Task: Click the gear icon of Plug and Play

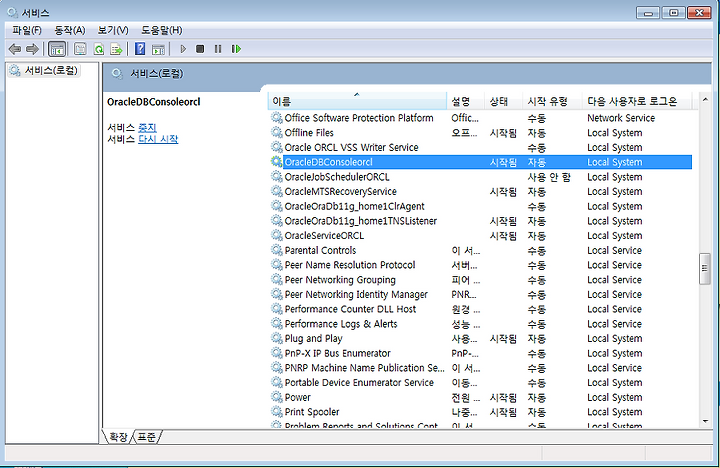Action: [276, 338]
